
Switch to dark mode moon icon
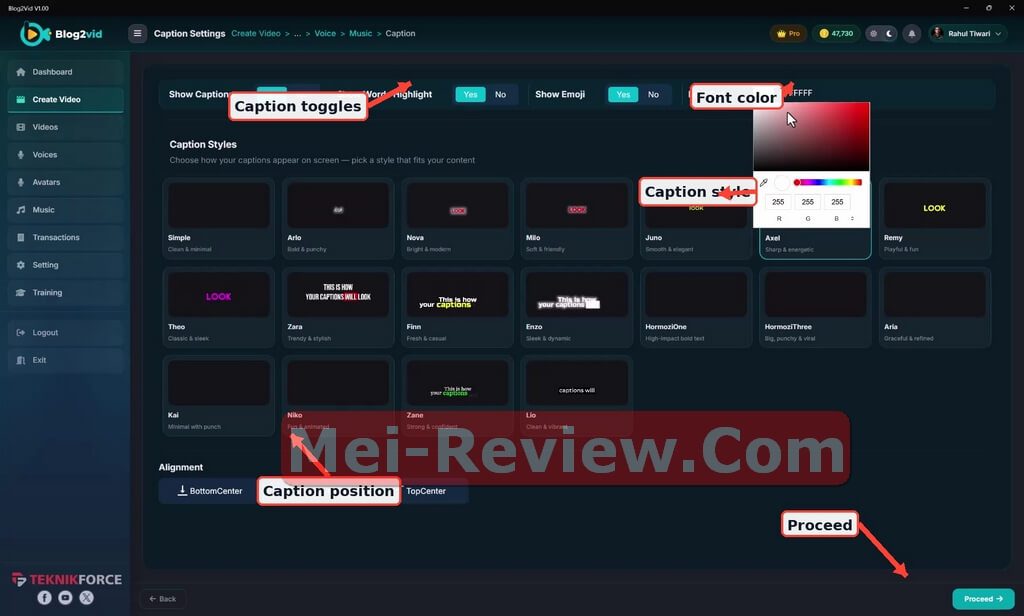tap(889, 33)
